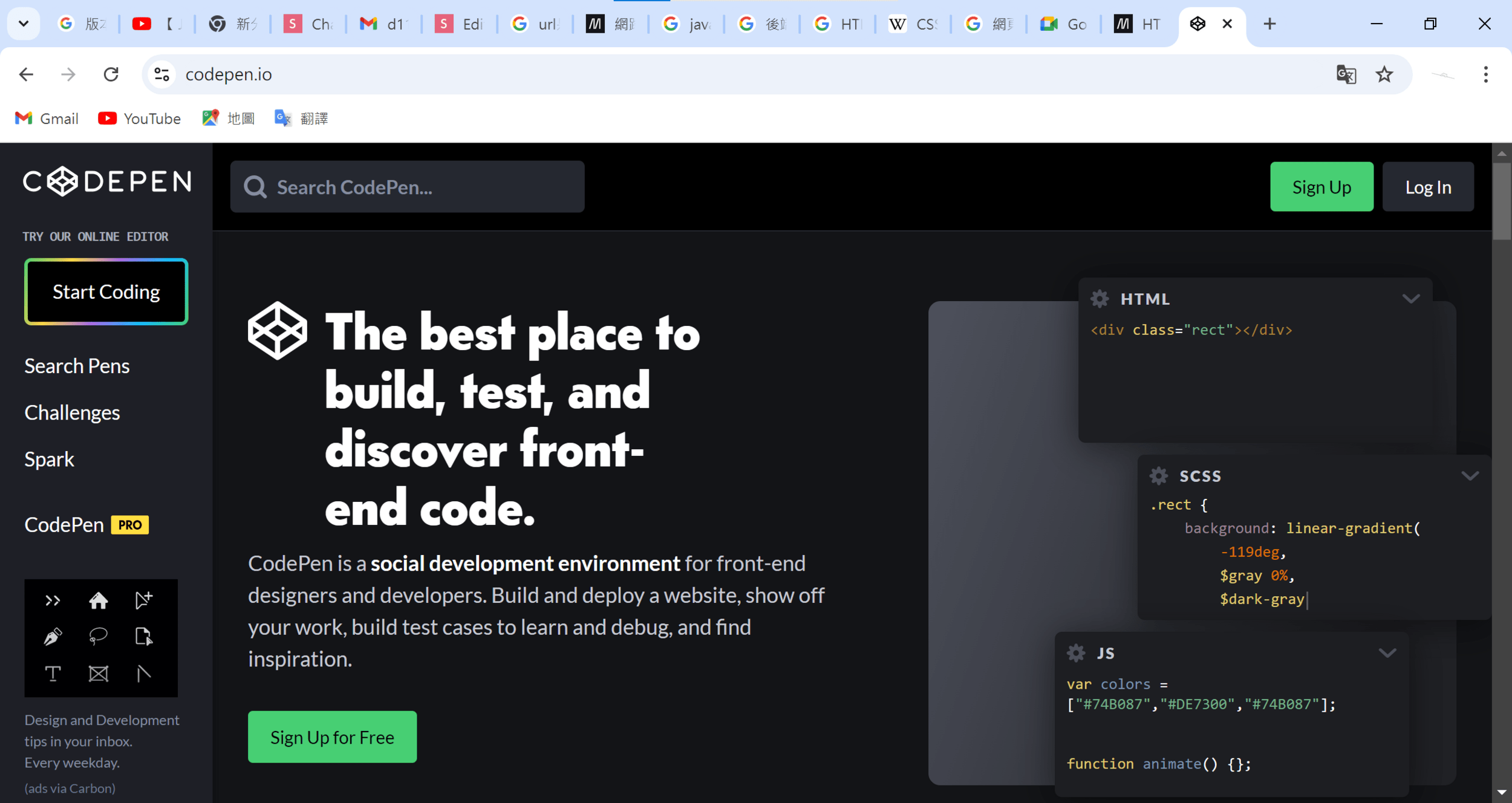Reload the page with the refresh icon
1512x803 pixels.
click(111, 74)
